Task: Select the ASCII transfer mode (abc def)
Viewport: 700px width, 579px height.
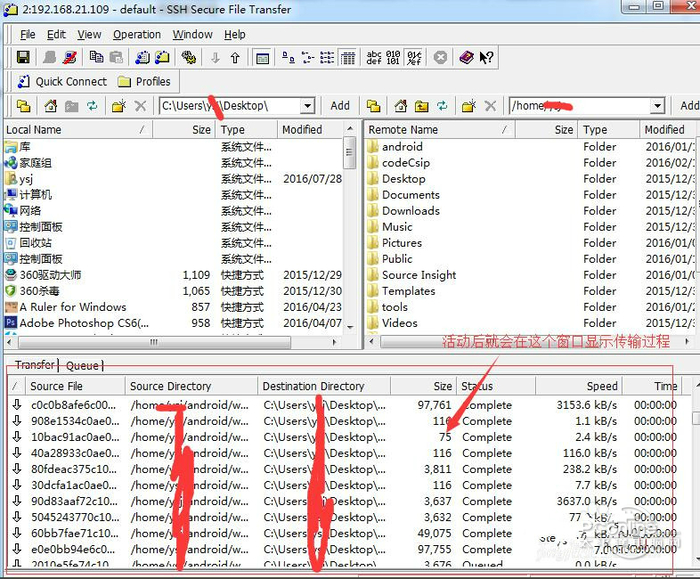Action: 375,58
